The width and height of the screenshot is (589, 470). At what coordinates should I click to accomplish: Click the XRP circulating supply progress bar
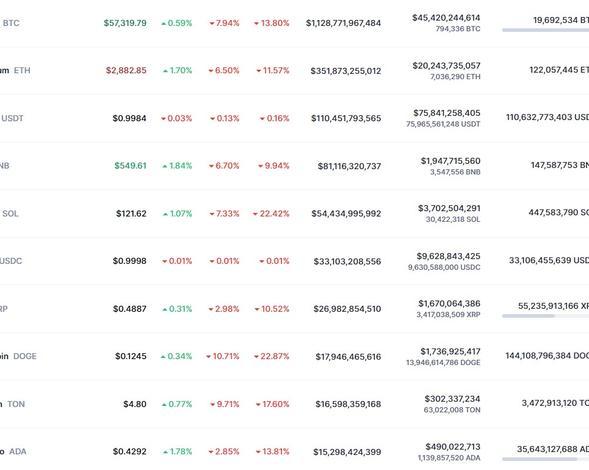[545, 316]
